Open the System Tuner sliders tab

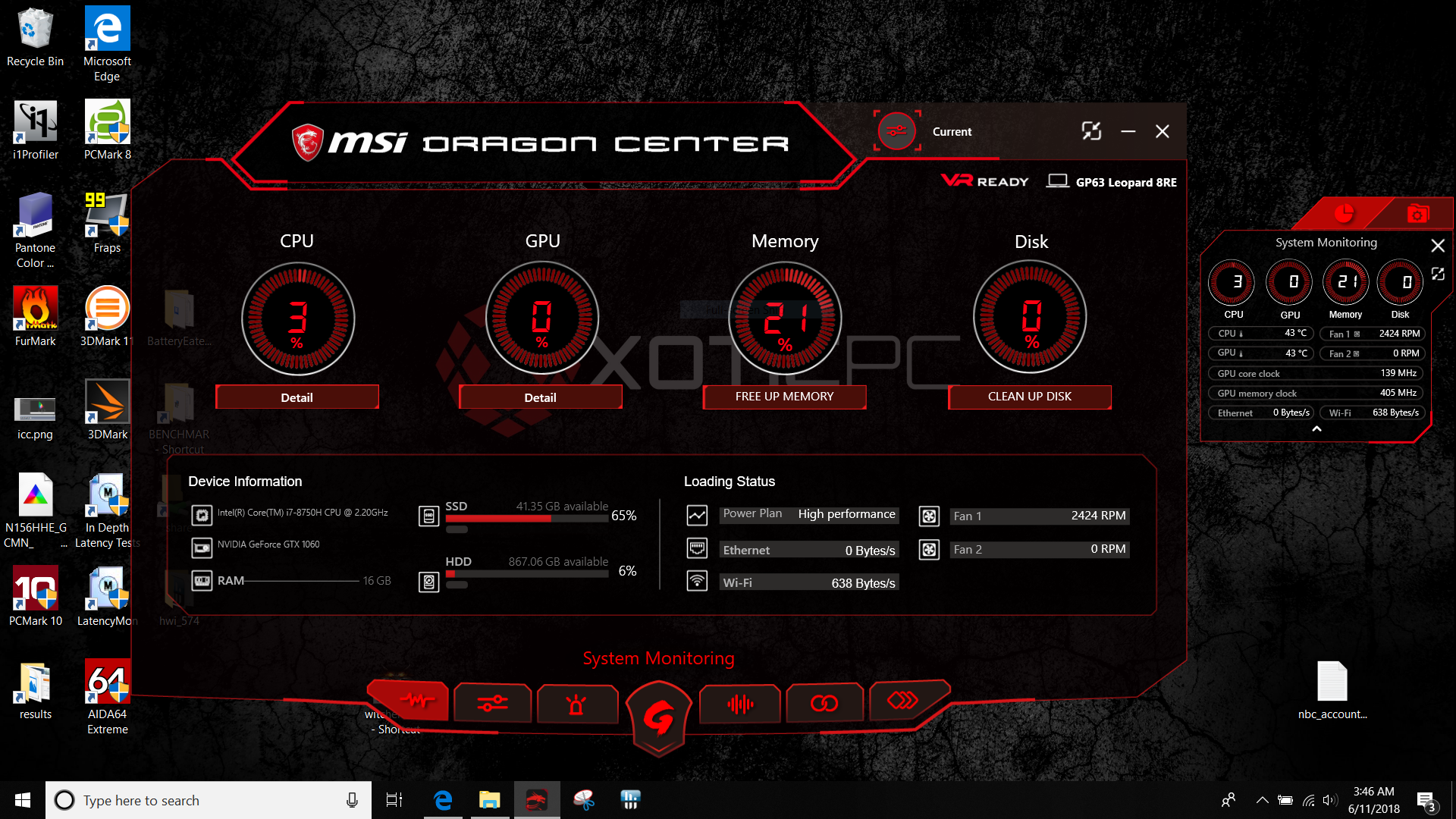[x=492, y=704]
